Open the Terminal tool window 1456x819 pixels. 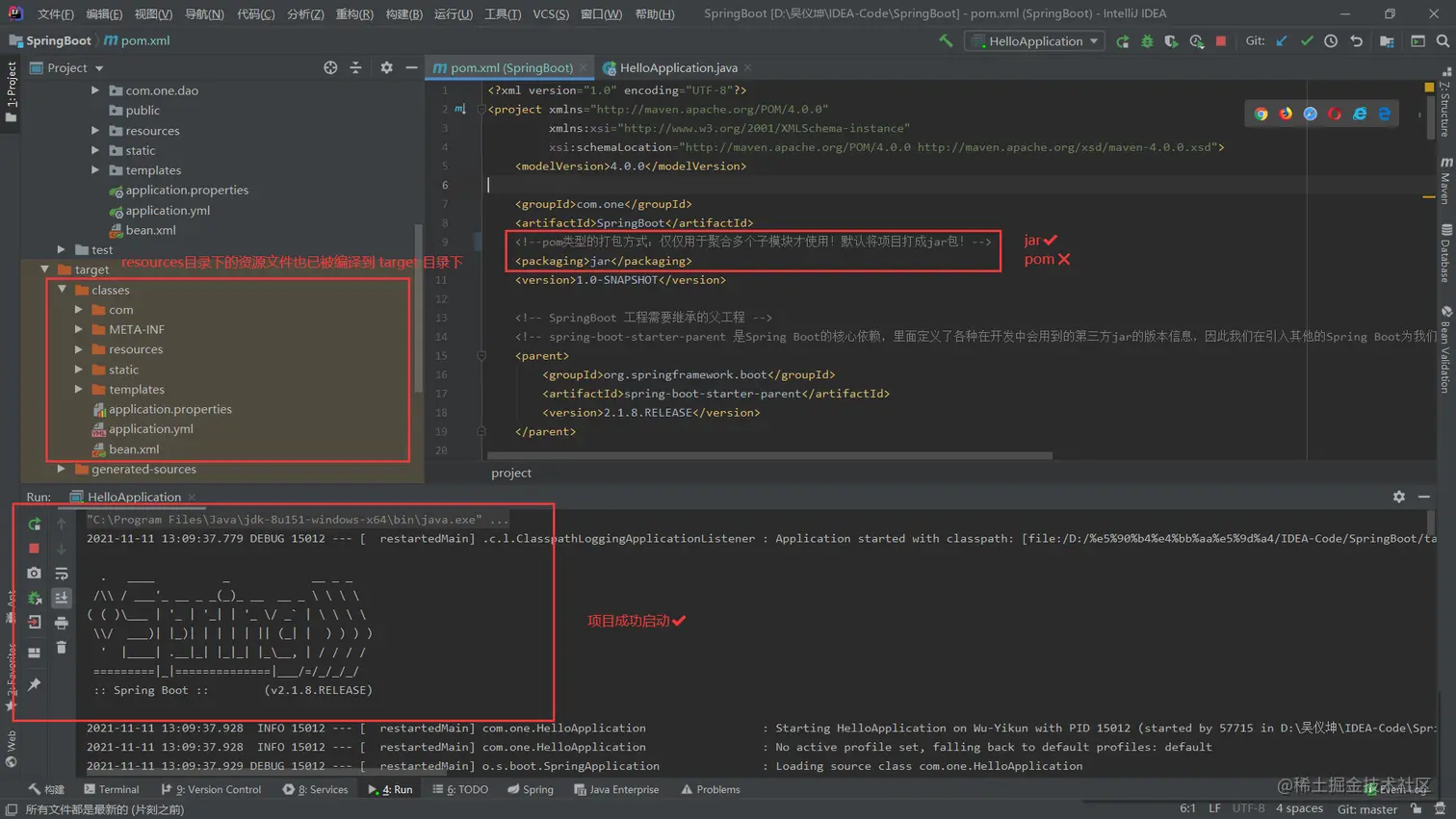pyautogui.click(x=111, y=789)
